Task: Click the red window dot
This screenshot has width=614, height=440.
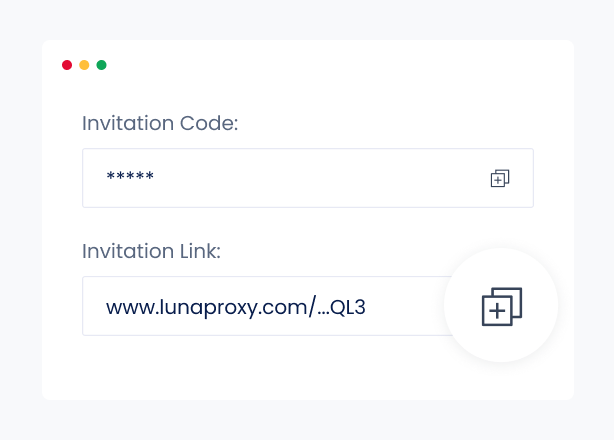Action: pos(67,65)
